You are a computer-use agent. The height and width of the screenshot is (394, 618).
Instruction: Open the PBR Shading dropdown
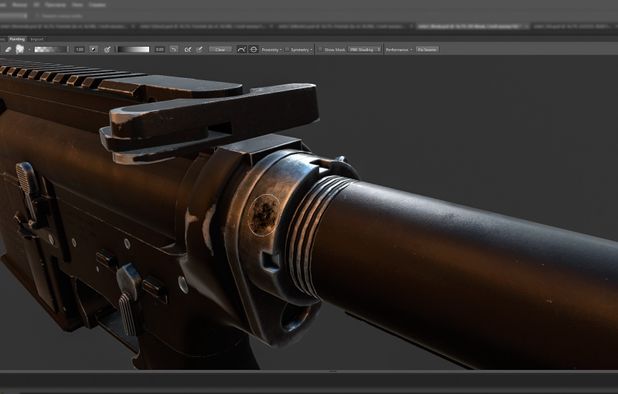coord(365,50)
